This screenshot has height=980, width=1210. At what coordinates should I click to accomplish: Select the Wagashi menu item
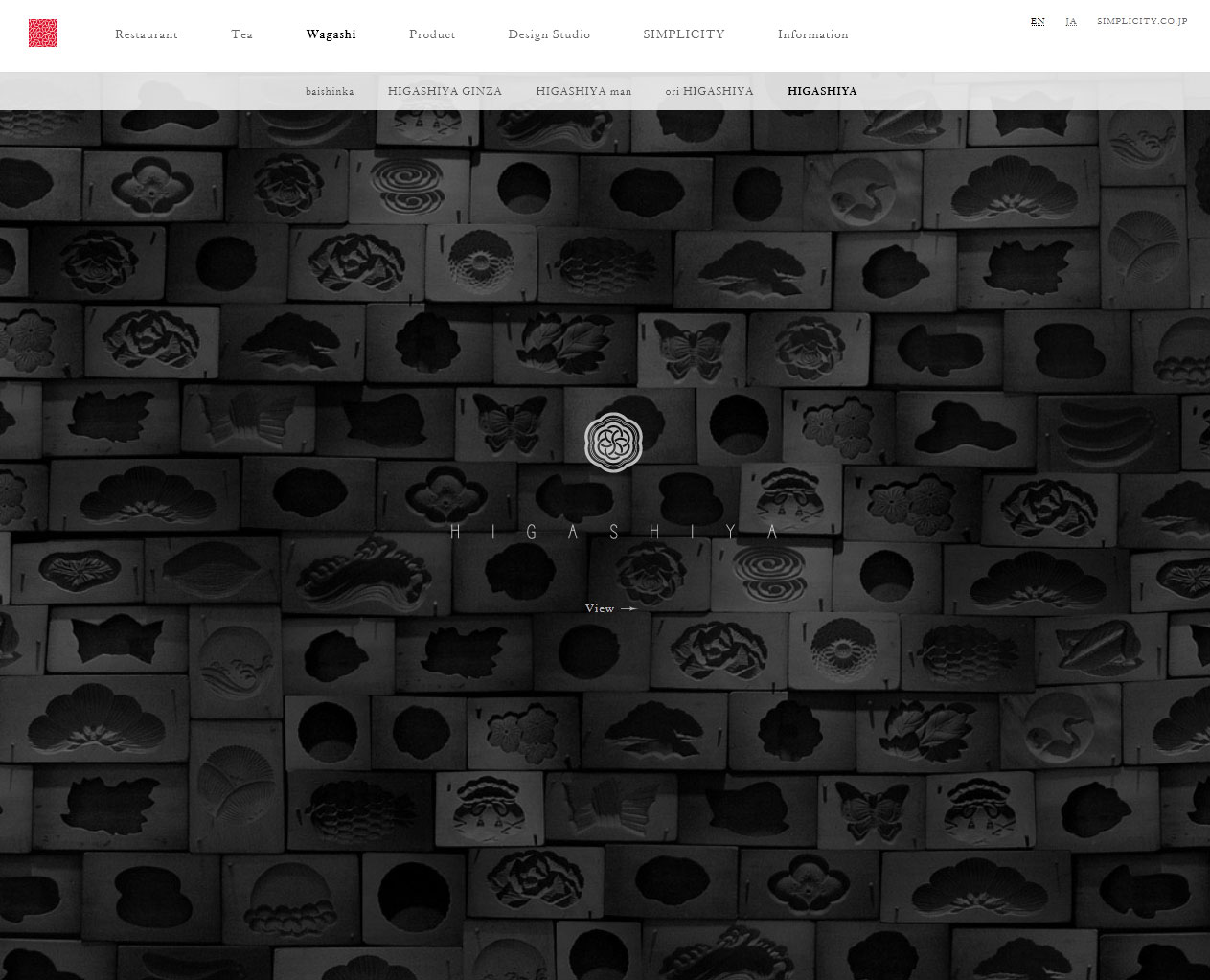pyautogui.click(x=331, y=34)
